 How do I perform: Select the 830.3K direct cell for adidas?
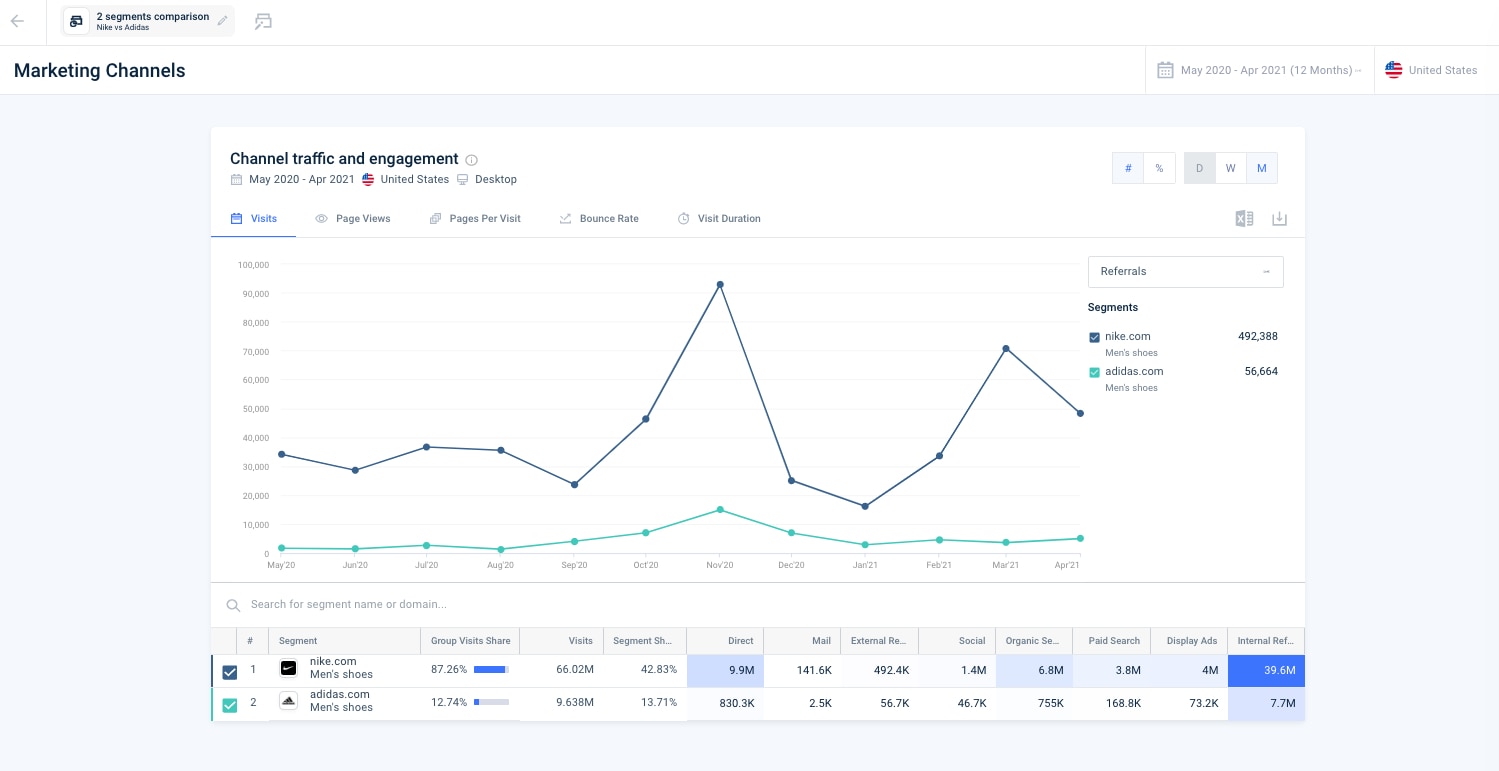[725, 704]
